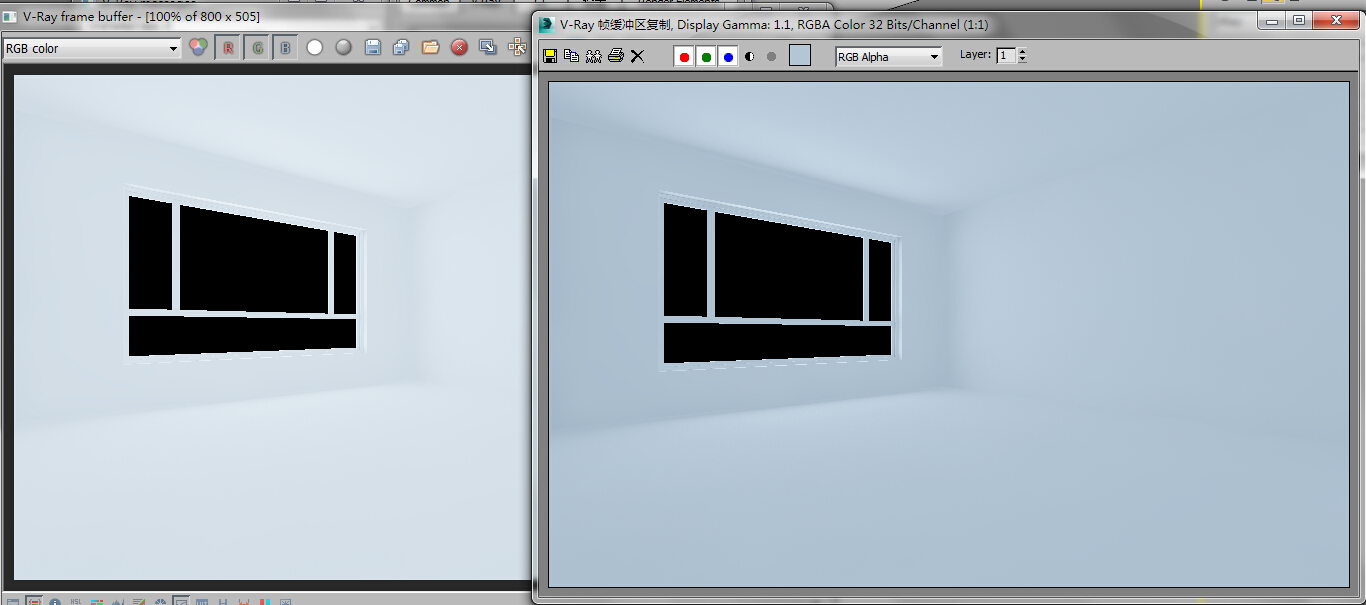This screenshot has width=1366, height=605.
Task: Toggle the blue channel B button
Action: pyautogui.click(x=285, y=47)
